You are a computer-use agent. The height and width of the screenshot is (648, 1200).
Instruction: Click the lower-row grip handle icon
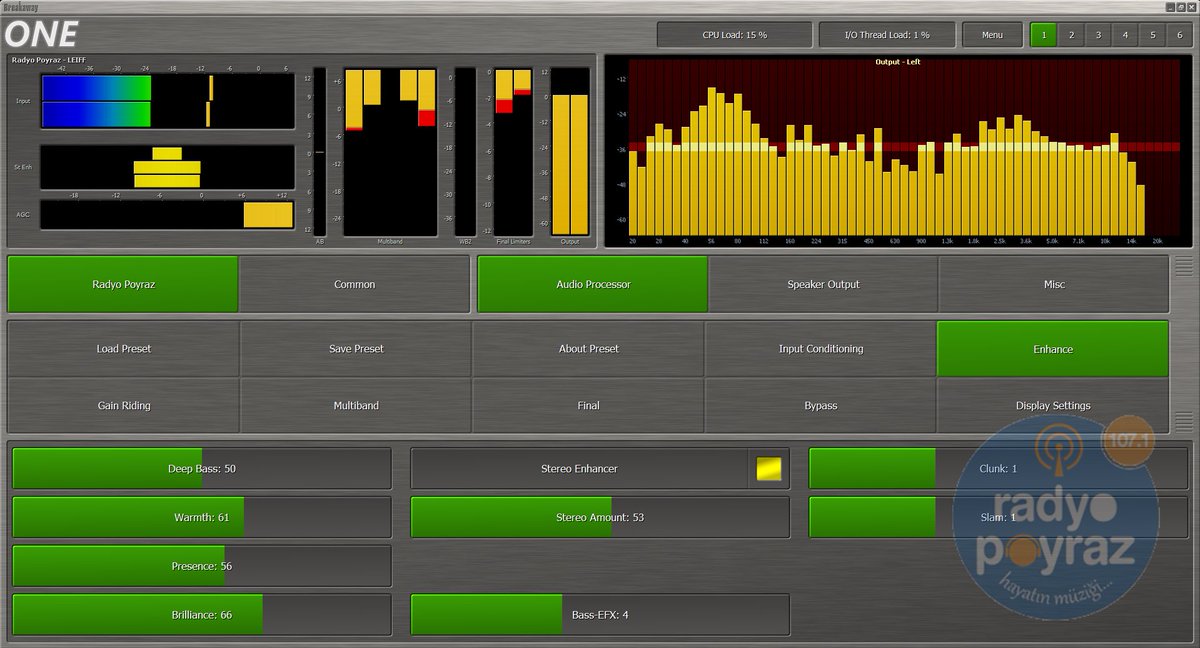1184,421
